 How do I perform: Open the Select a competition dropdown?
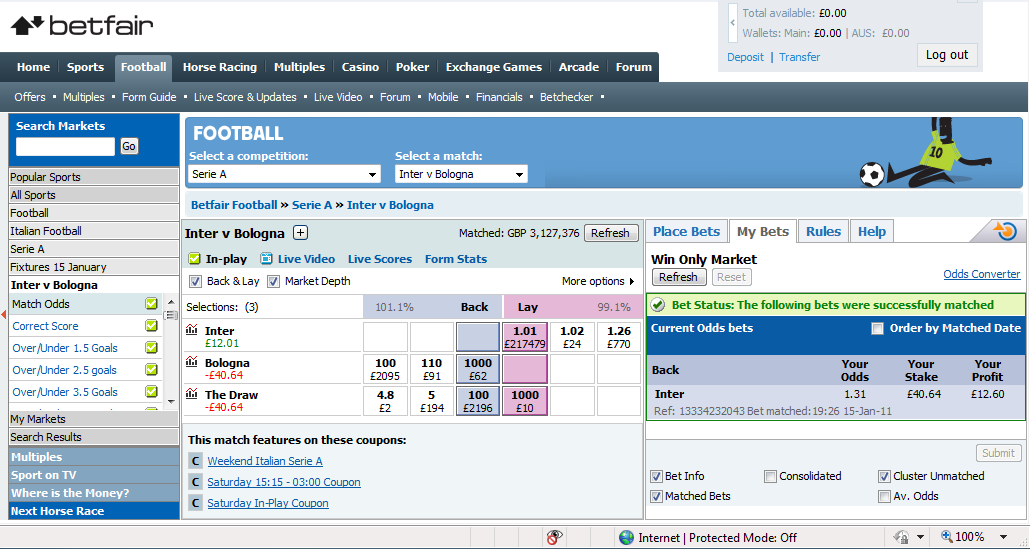coord(284,174)
